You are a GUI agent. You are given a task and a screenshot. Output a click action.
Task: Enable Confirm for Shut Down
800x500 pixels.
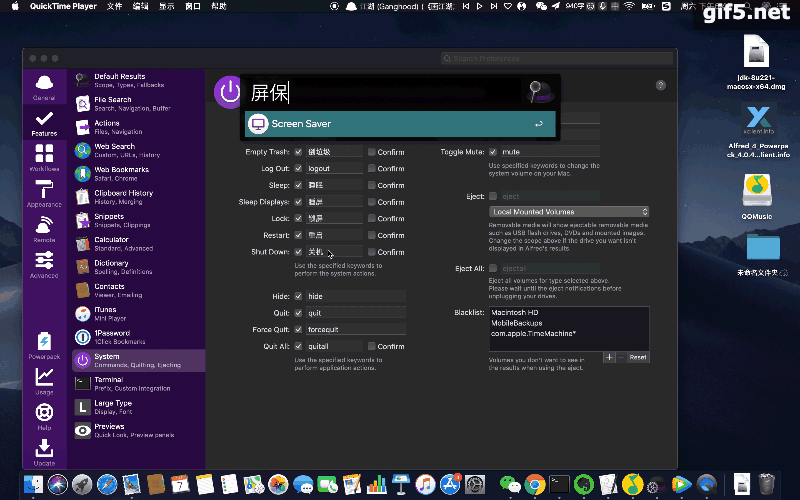coord(371,252)
